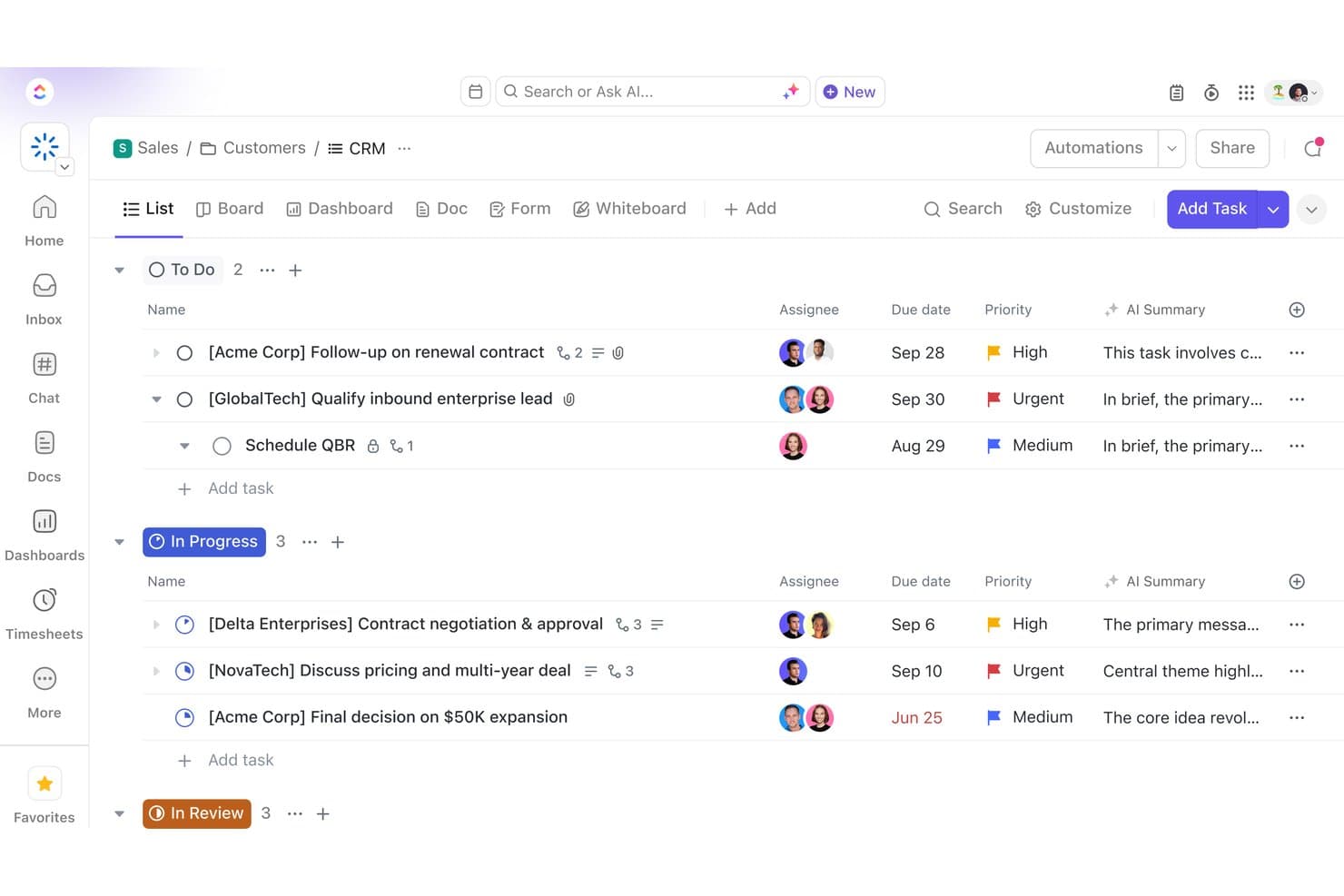The height and width of the screenshot is (896, 1344).
Task: Toggle status of $50K expansion task
Action: [184, 717]
